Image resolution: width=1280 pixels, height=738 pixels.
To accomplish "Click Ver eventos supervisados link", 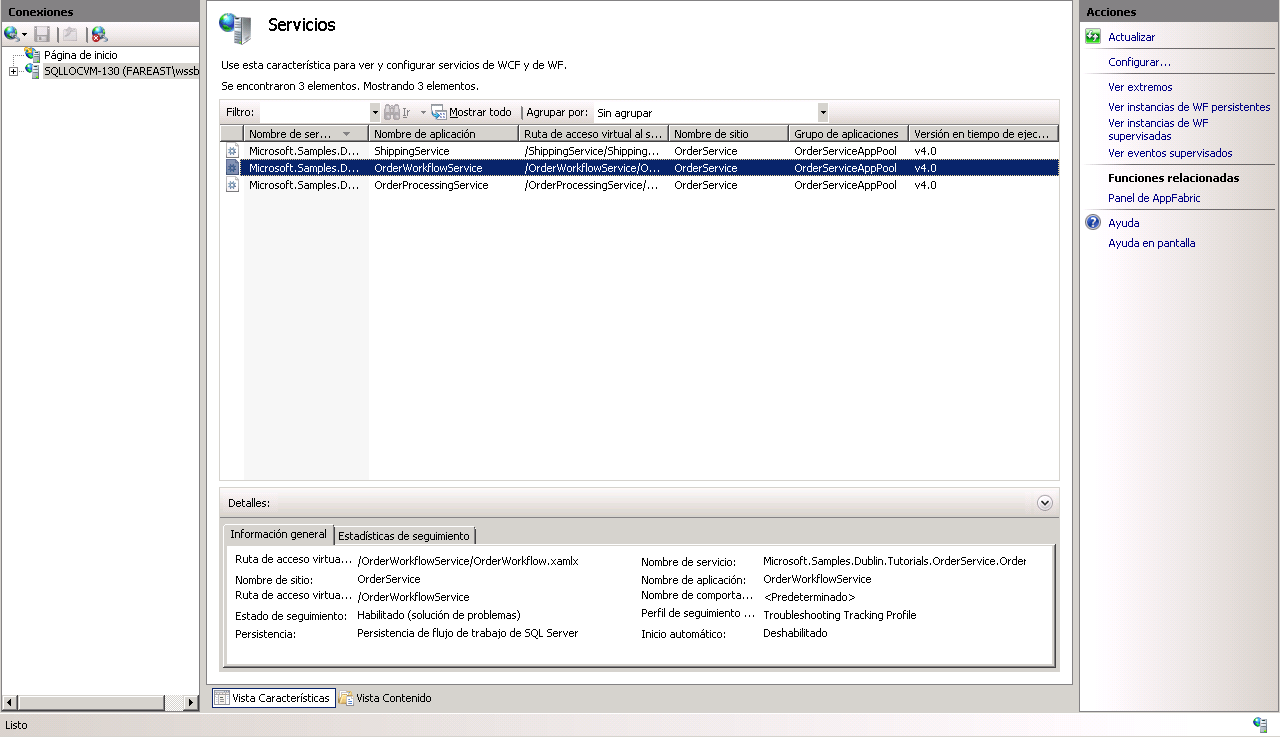I will click(x=1170, y=153).
